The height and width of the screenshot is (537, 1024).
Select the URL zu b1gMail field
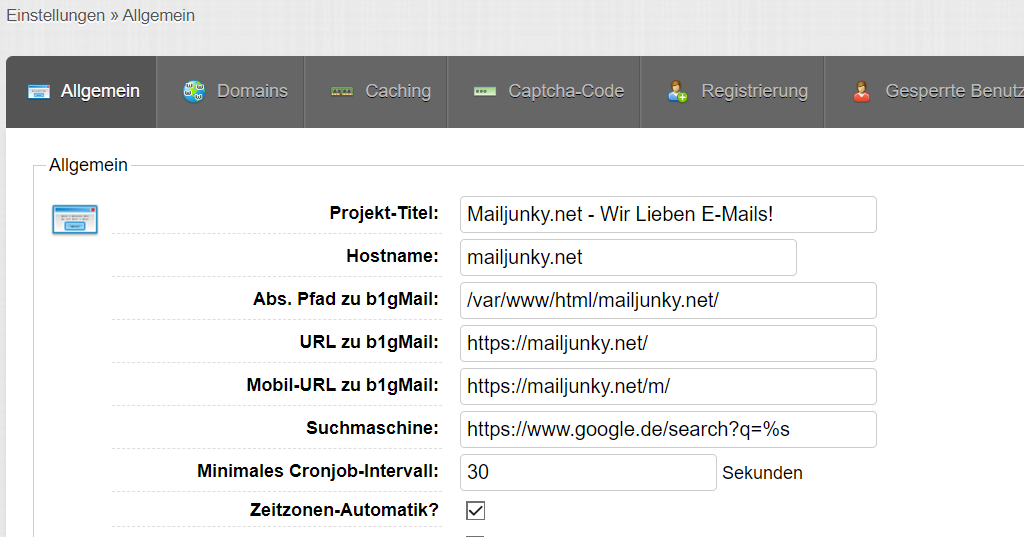[668, 344]
